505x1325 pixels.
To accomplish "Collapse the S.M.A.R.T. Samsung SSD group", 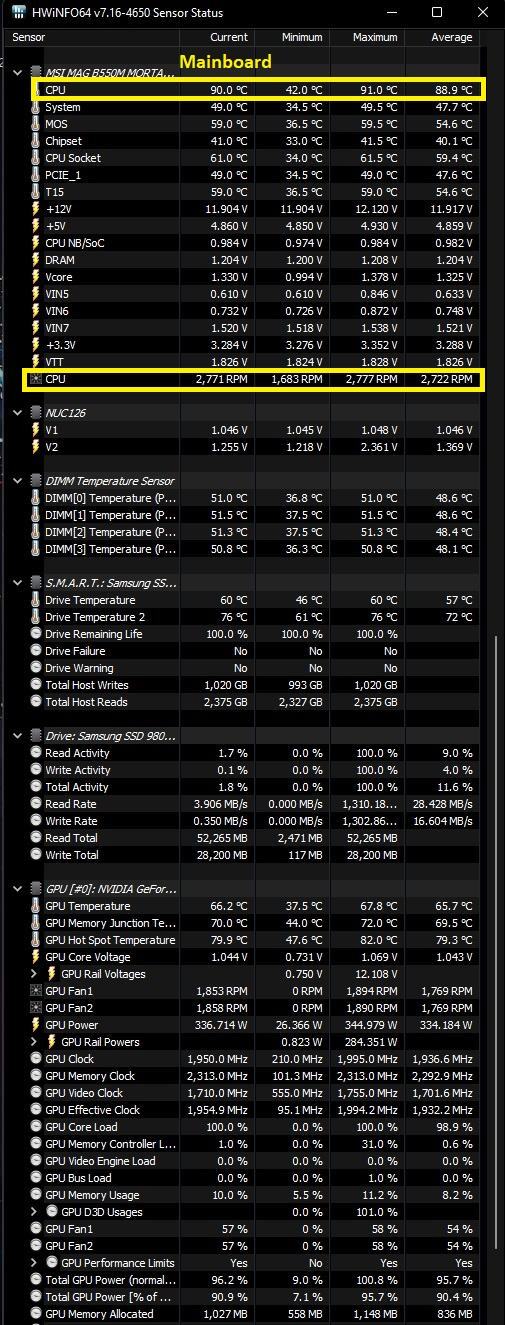I will point(18,583).
